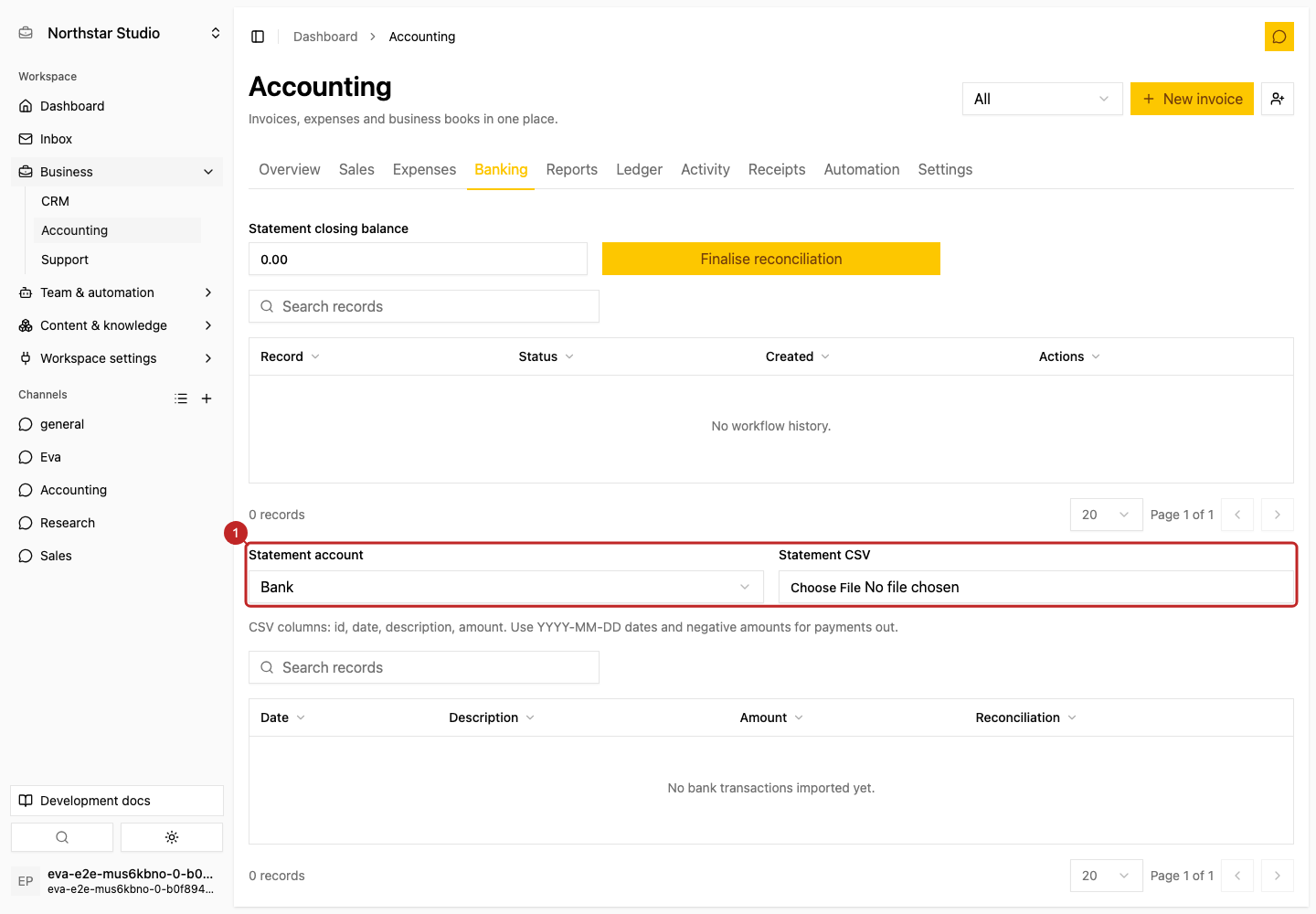Click the New invoice button
The height and width of the screenshot is (914, 1316).
coord(1192,99)
